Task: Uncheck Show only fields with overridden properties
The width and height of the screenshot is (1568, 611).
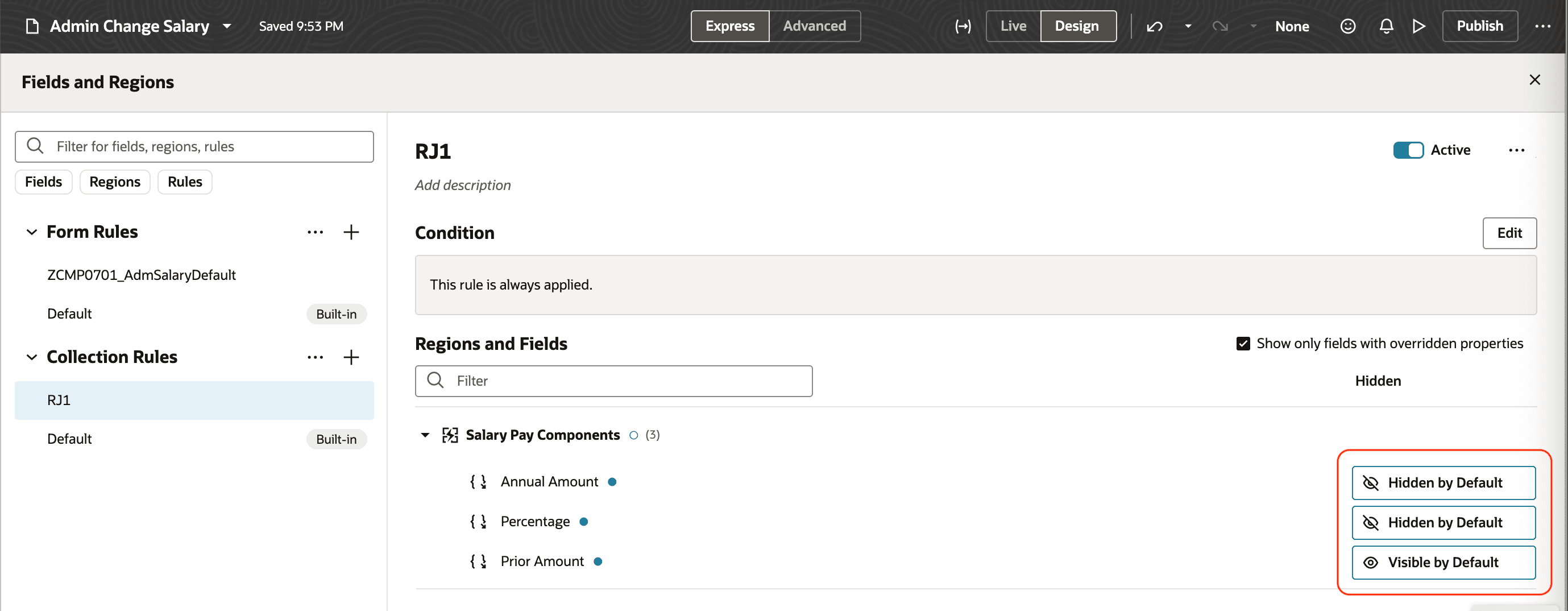Action: [x=1243, y=344]
